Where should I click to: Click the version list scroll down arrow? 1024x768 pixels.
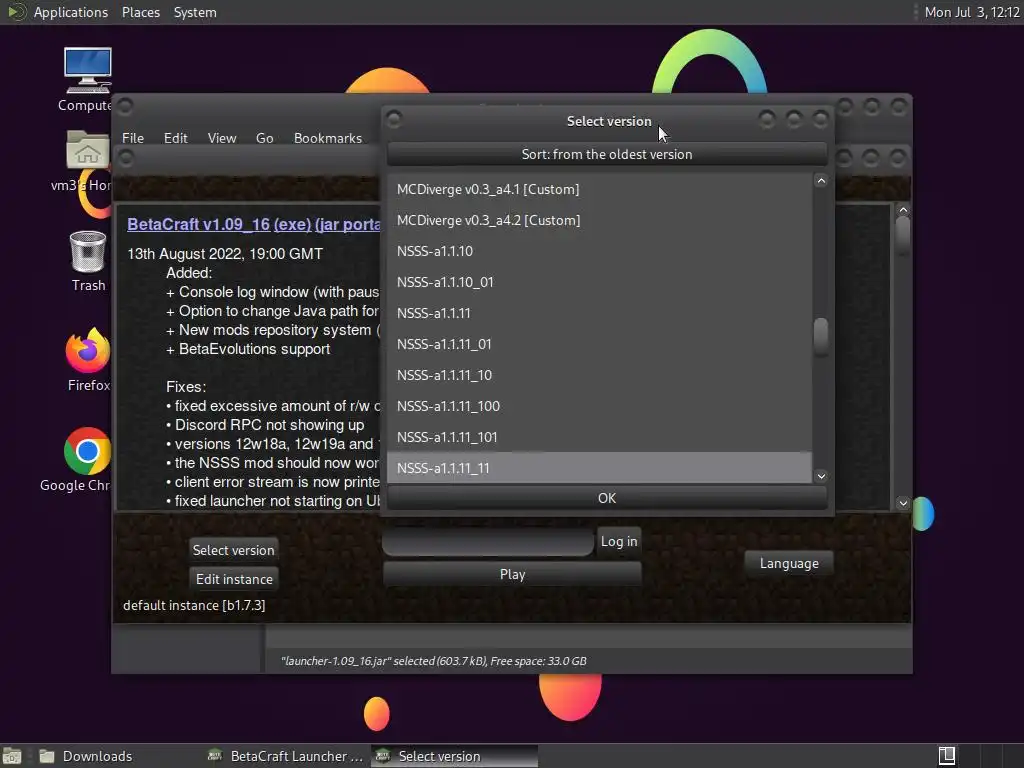point(821,476)
